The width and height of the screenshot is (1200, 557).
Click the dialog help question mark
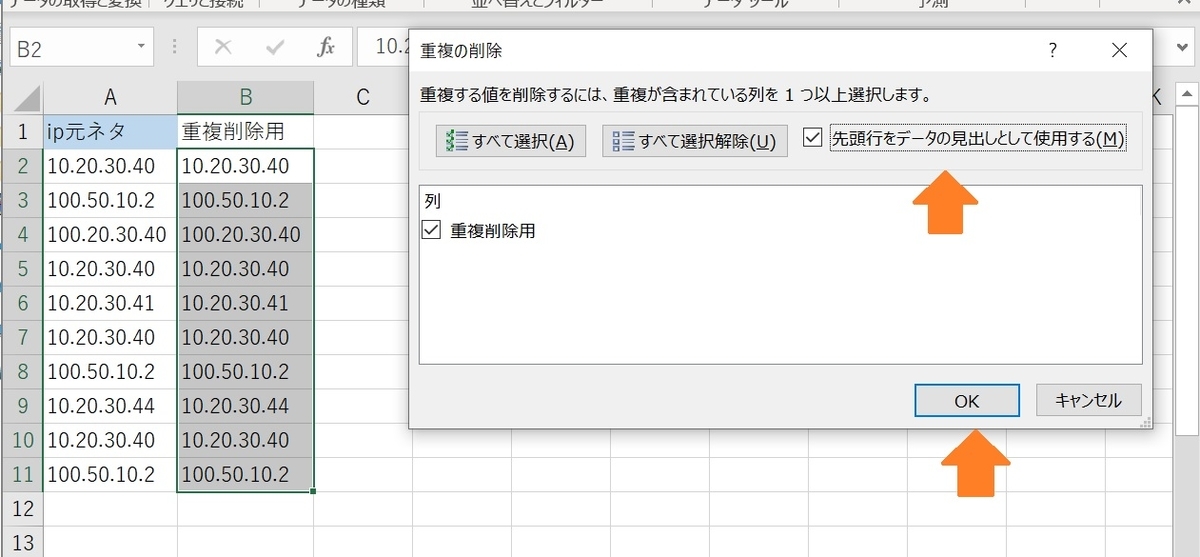(x=1053, y=50)
